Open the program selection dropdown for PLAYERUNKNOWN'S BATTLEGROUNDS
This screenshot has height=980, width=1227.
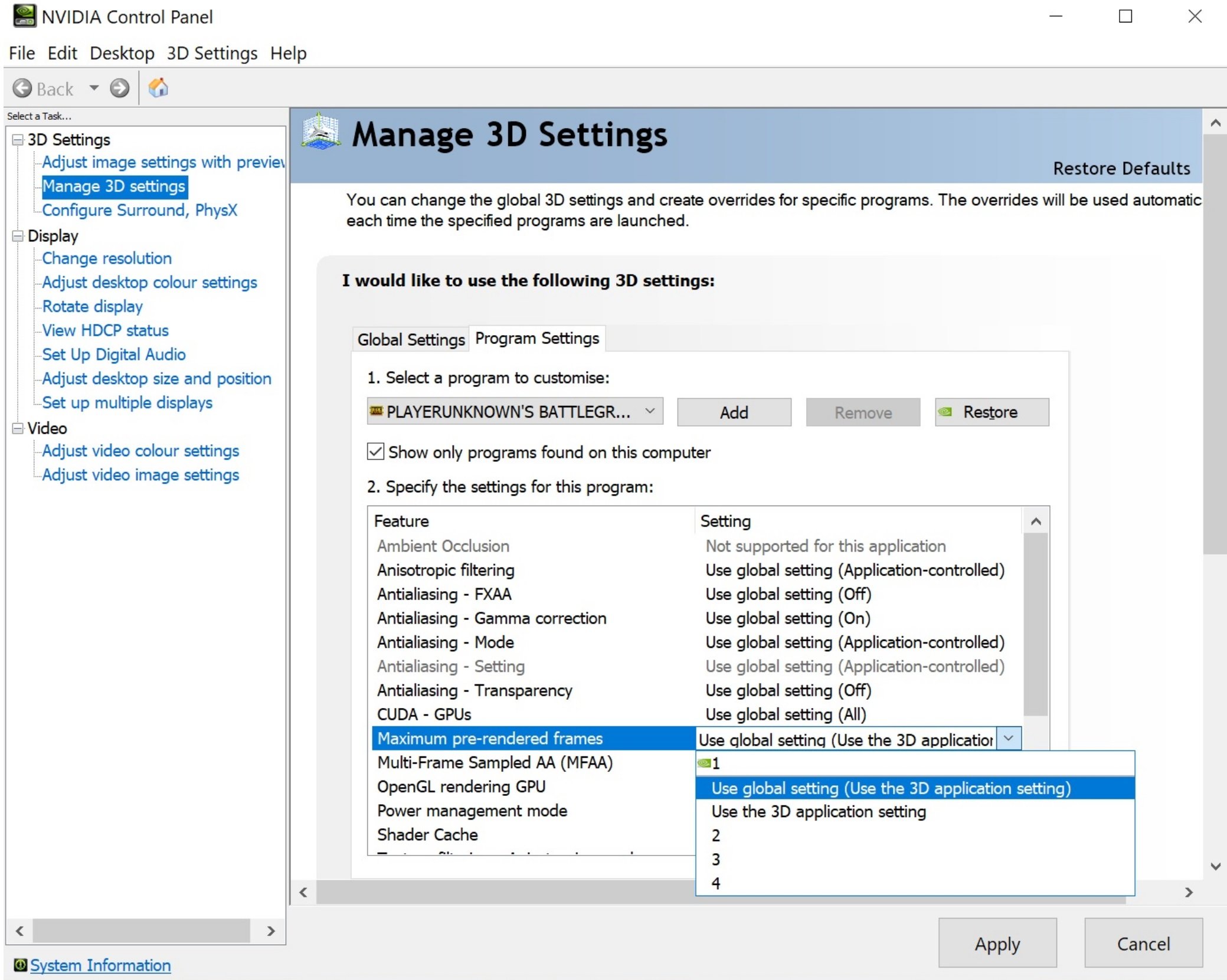coord(649,411)
